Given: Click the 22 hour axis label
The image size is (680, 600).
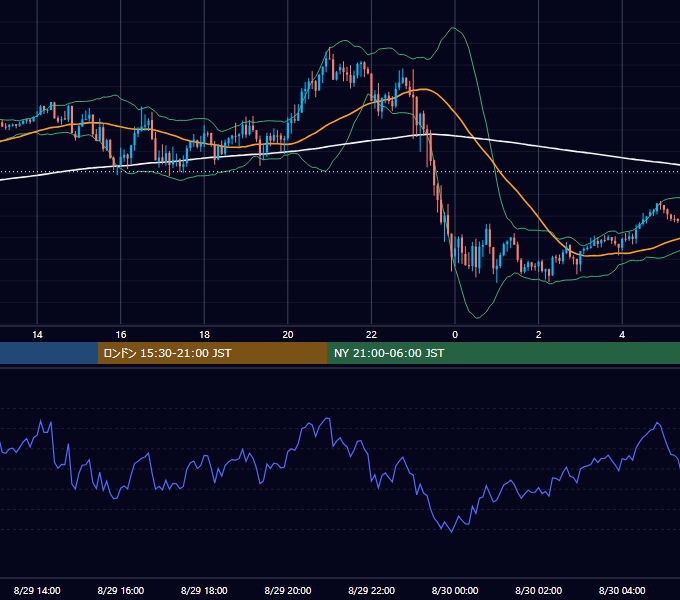Looking at the screenshot, I should (371, 335).
